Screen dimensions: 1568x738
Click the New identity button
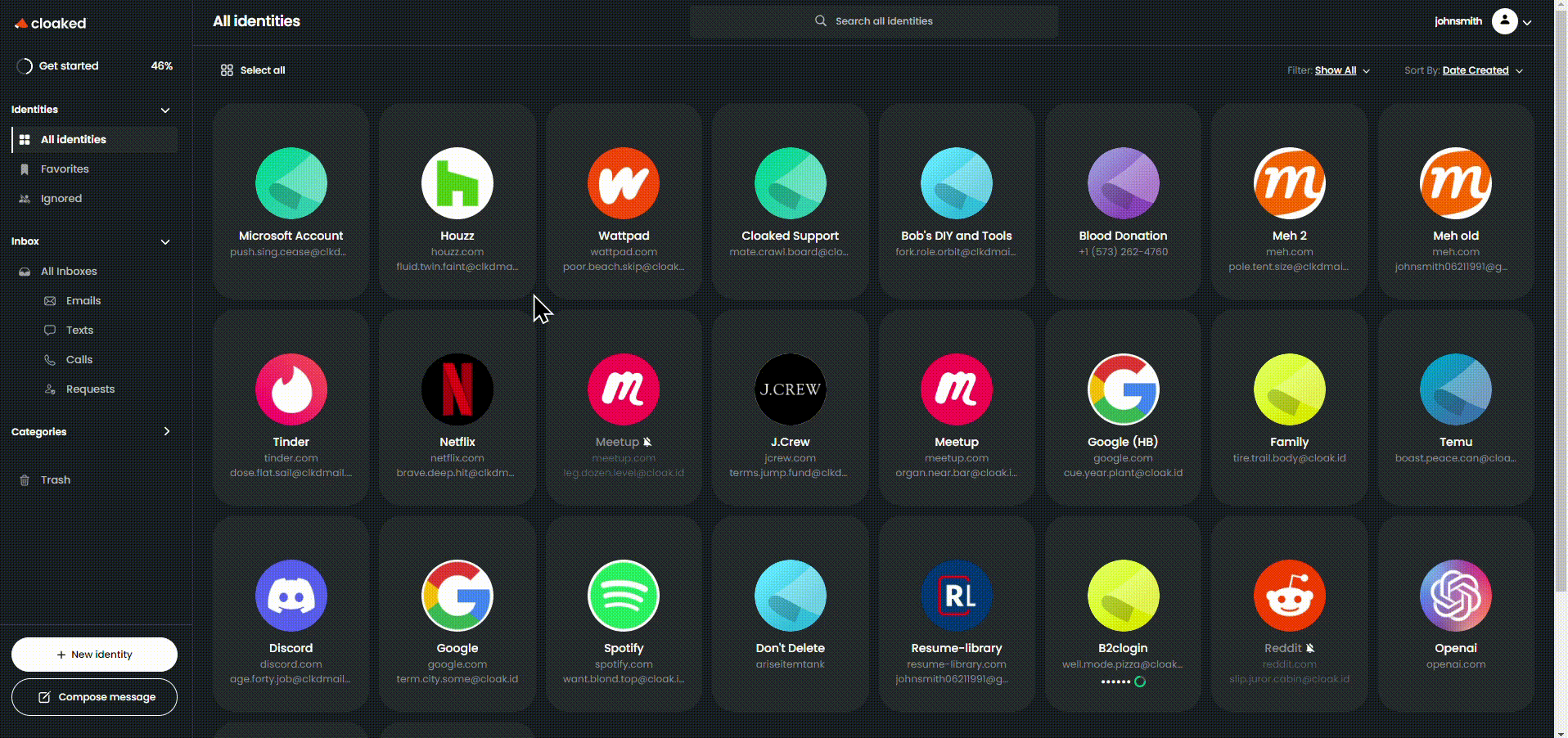94,655
